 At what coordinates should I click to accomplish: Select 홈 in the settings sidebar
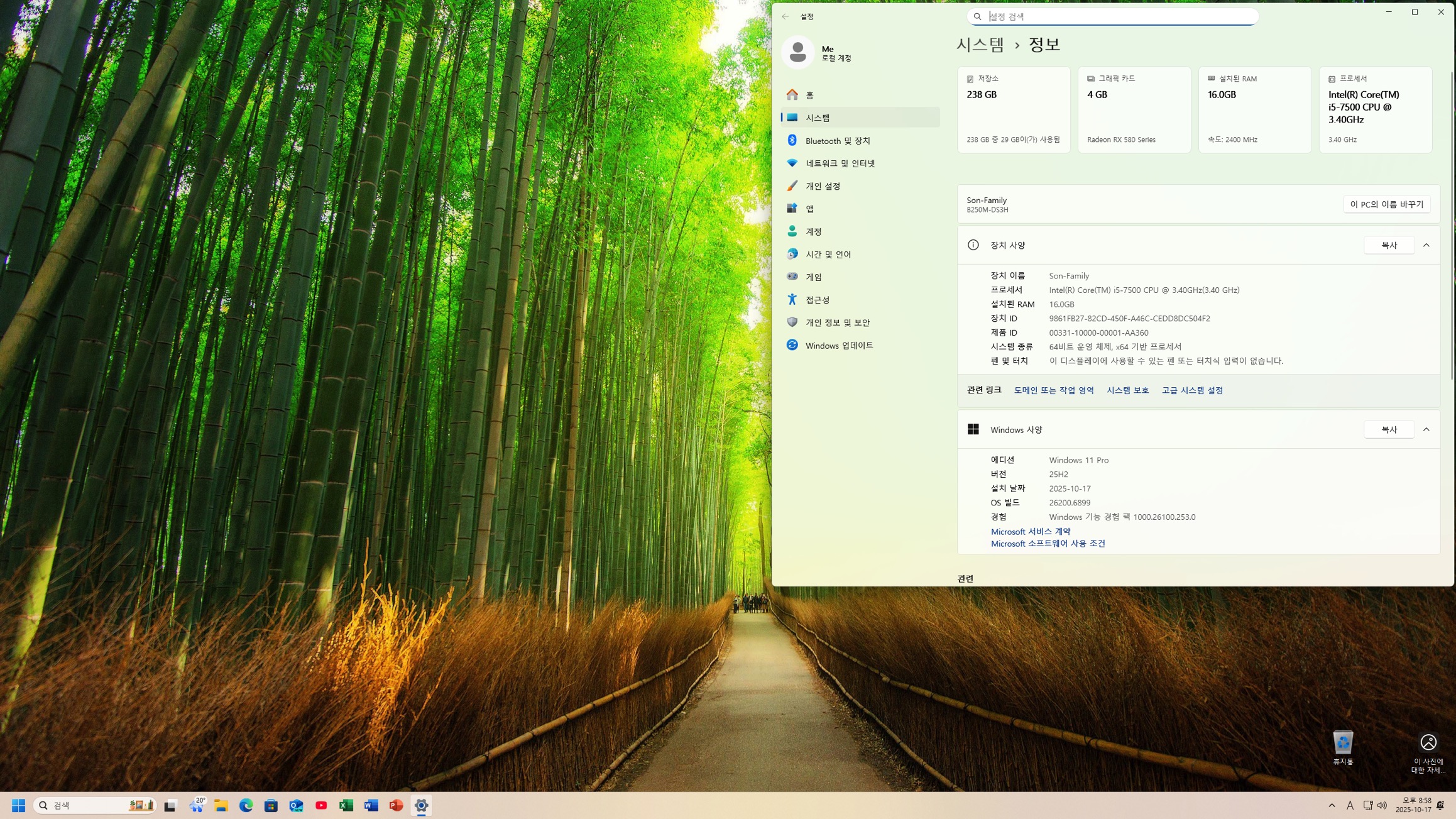809,95
